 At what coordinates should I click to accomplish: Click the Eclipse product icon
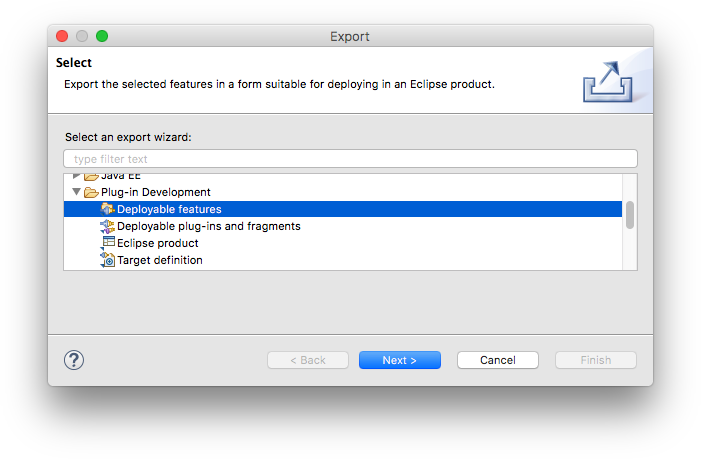tap(107, 243)
